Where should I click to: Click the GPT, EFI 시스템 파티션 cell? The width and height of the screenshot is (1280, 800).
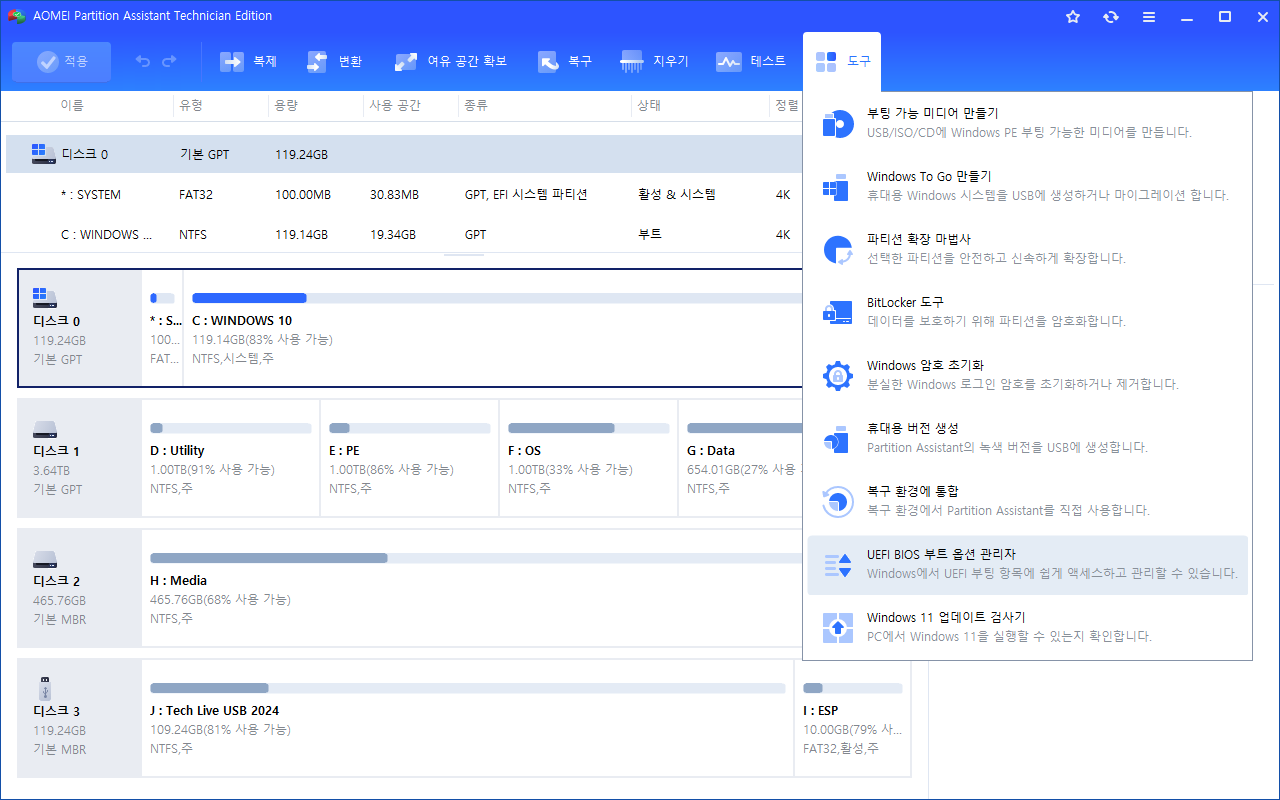[x=526, y=194]
